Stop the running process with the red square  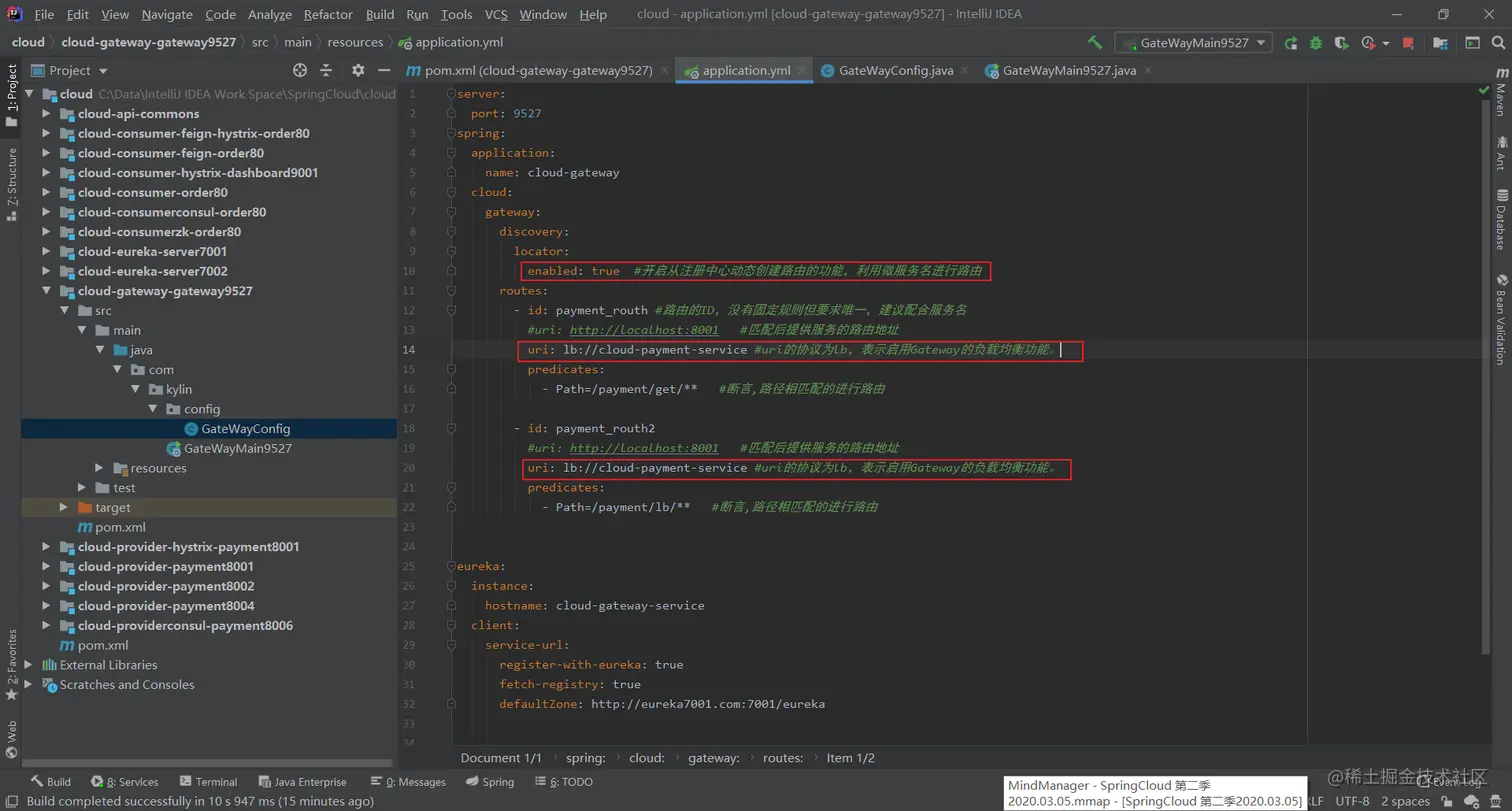[1408, 43]
